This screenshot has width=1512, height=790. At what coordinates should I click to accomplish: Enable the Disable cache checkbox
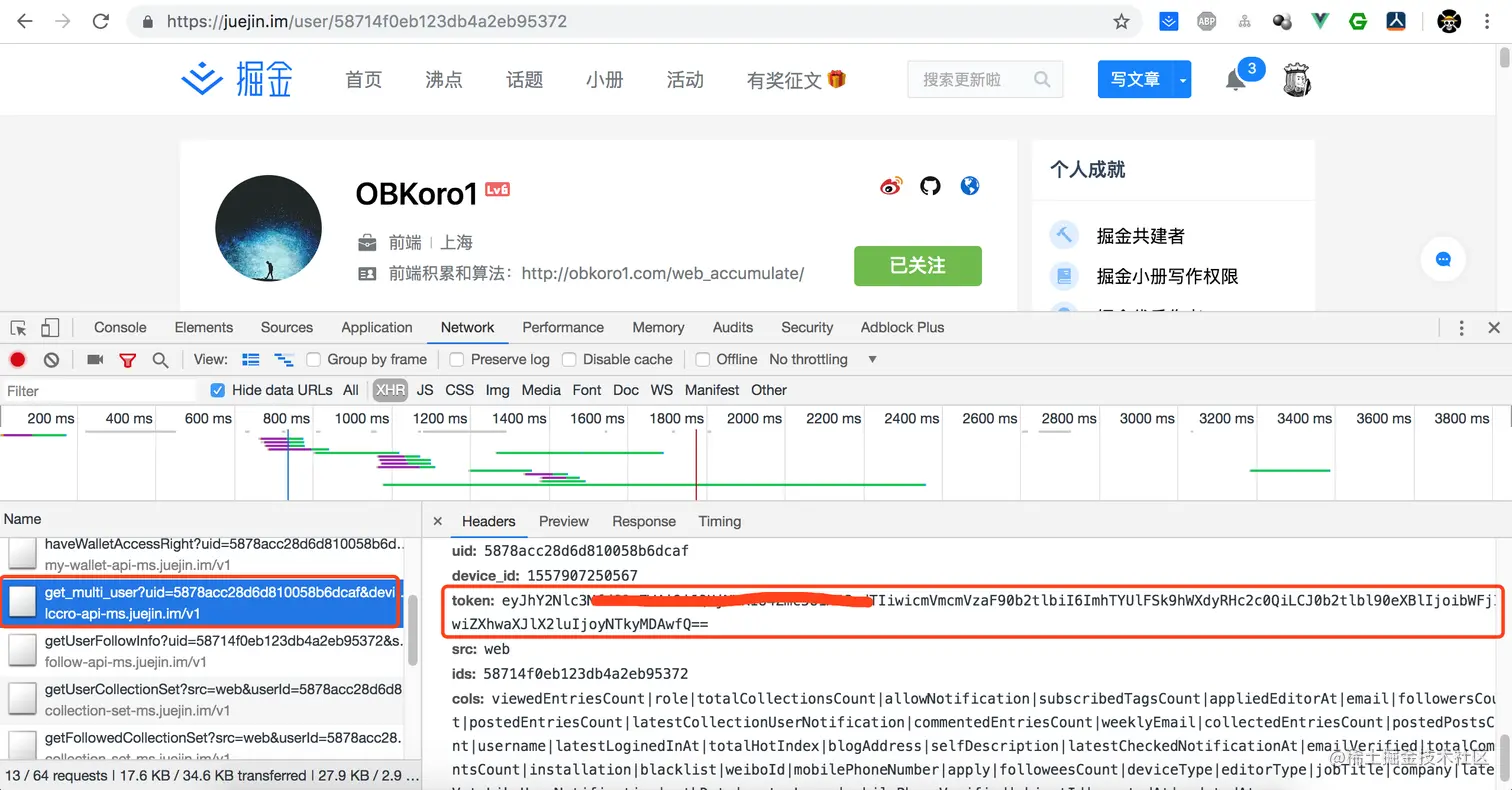click(x=569, y=360)
